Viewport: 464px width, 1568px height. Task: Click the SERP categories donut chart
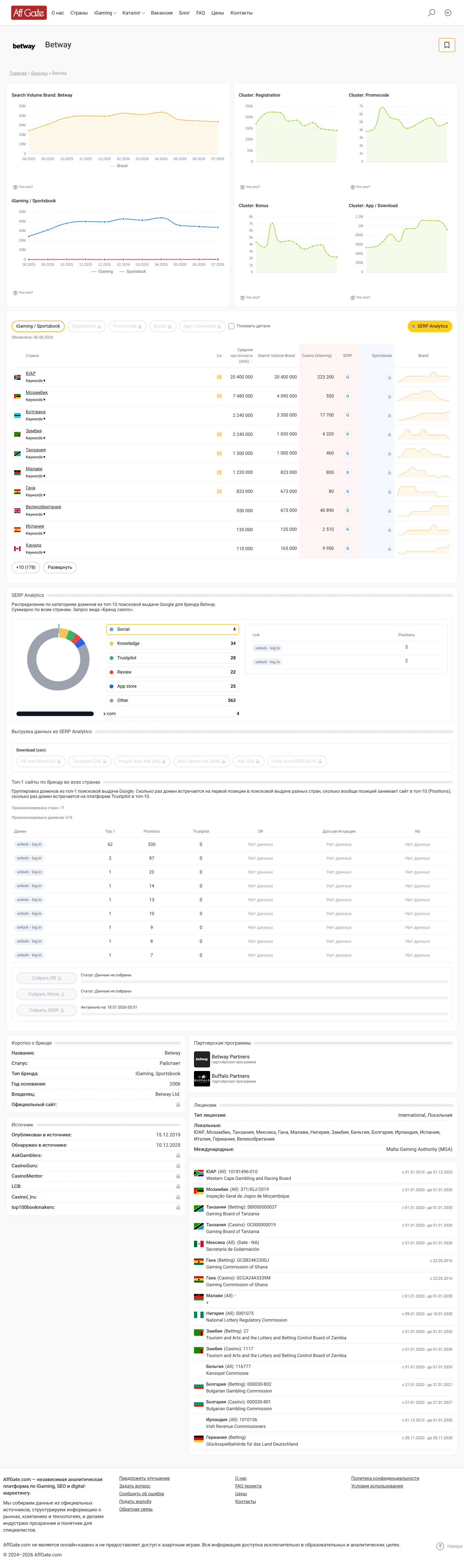click(58, 659)
